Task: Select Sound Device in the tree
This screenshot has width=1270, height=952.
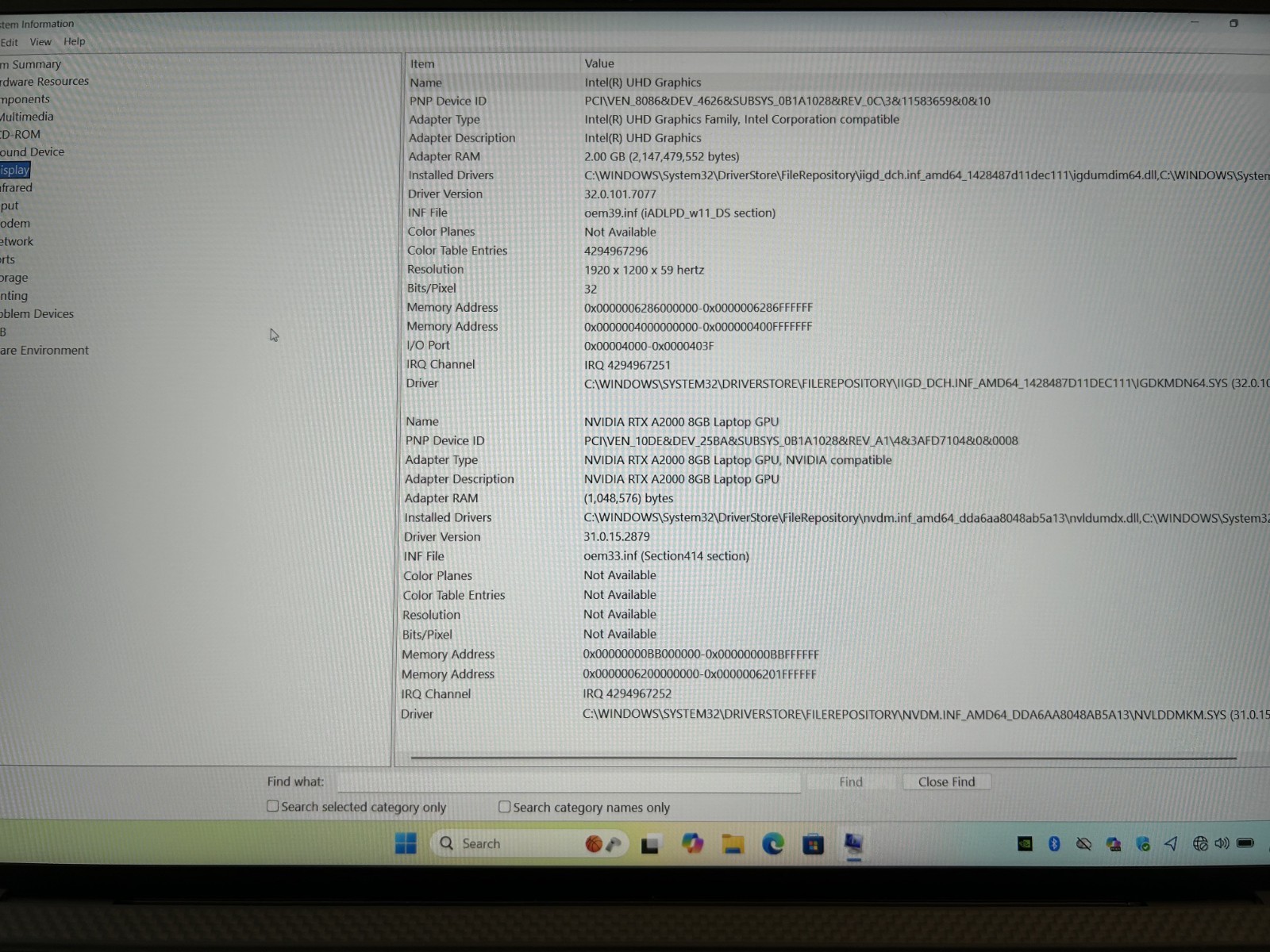Action: pos(33,152)
